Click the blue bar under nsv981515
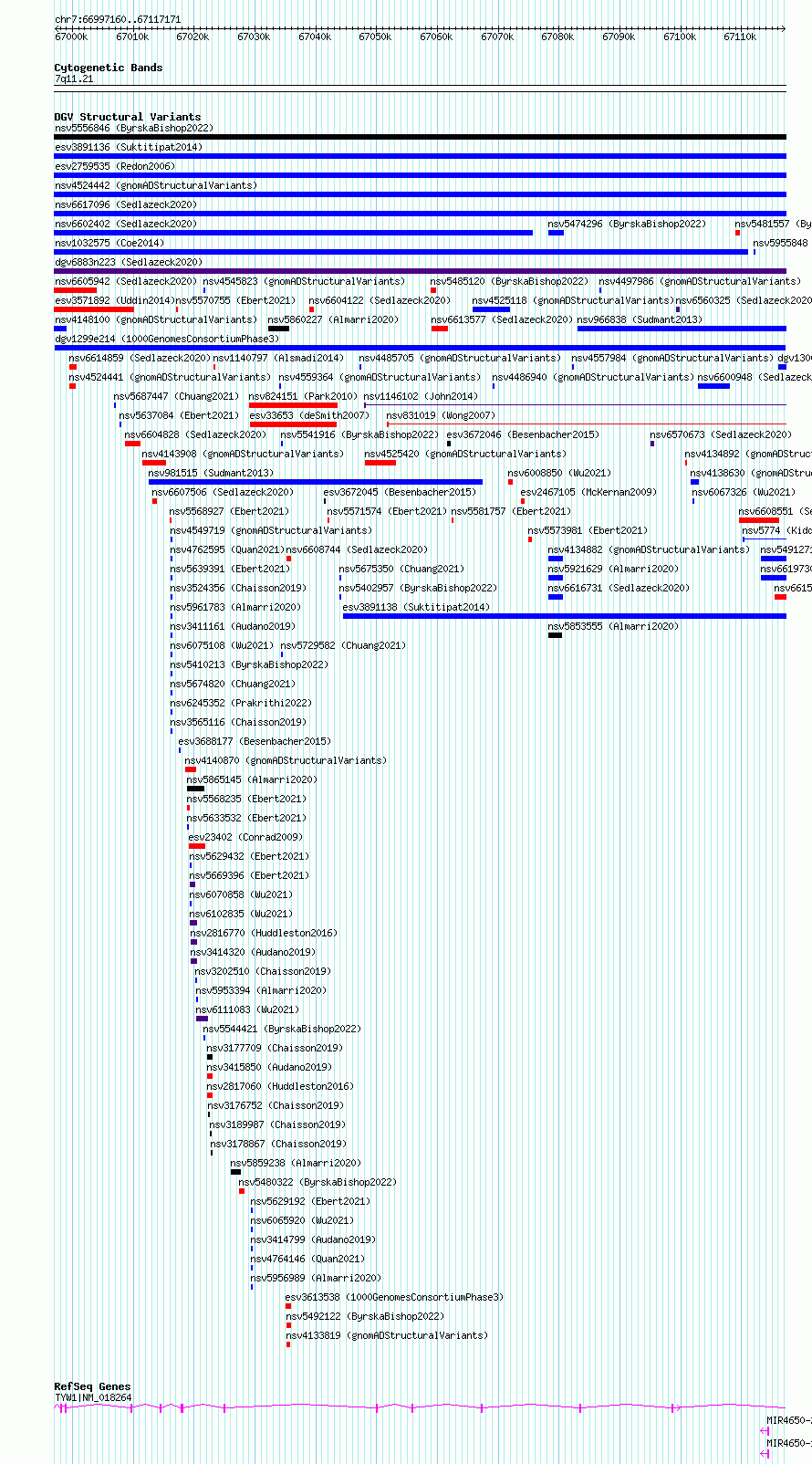Screen dimensions: 812x1464 (x=316, y=482)
